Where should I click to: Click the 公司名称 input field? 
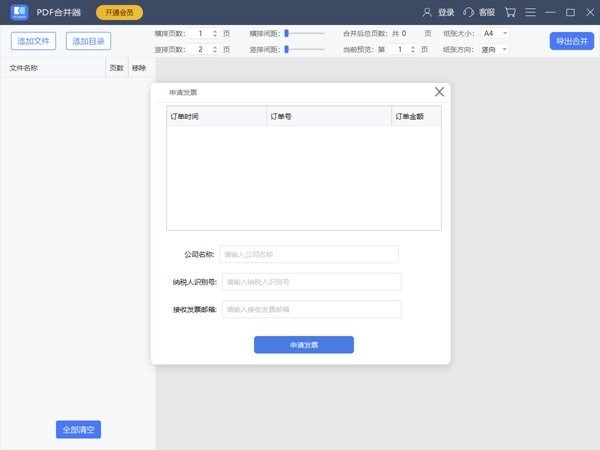(309, 254)
